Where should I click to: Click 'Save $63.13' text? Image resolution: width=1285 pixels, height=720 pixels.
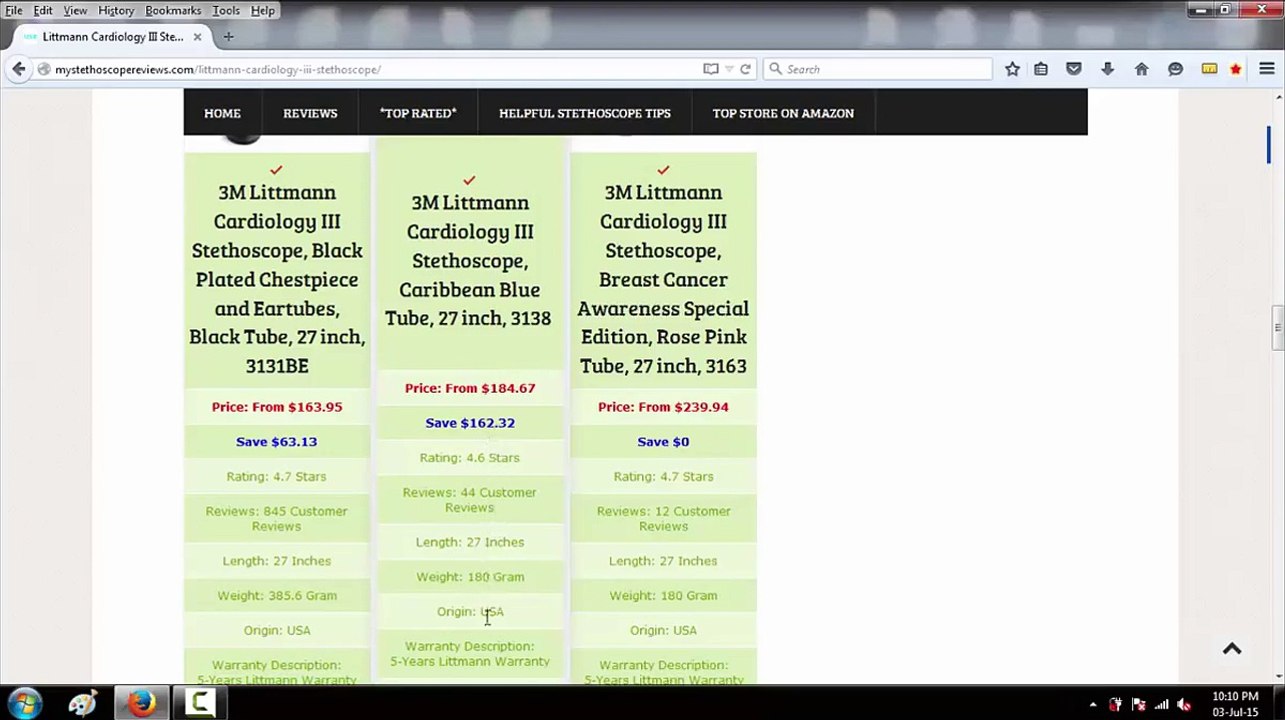tap(277, 442)
